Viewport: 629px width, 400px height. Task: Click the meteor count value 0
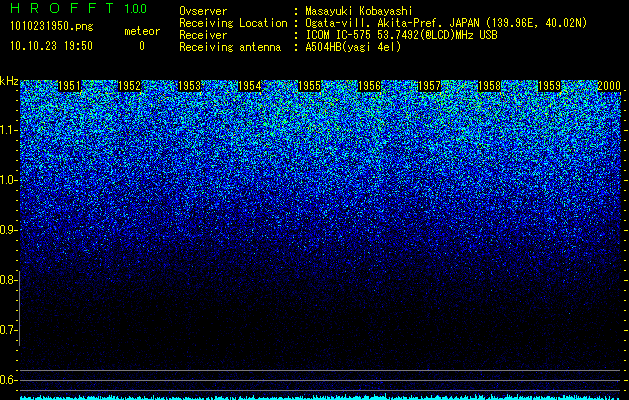tap(142, 46)
